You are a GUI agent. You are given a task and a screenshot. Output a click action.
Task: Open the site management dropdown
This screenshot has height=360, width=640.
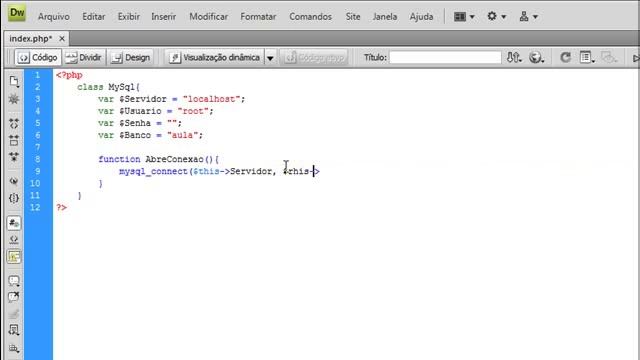click(x=528, y=17)
